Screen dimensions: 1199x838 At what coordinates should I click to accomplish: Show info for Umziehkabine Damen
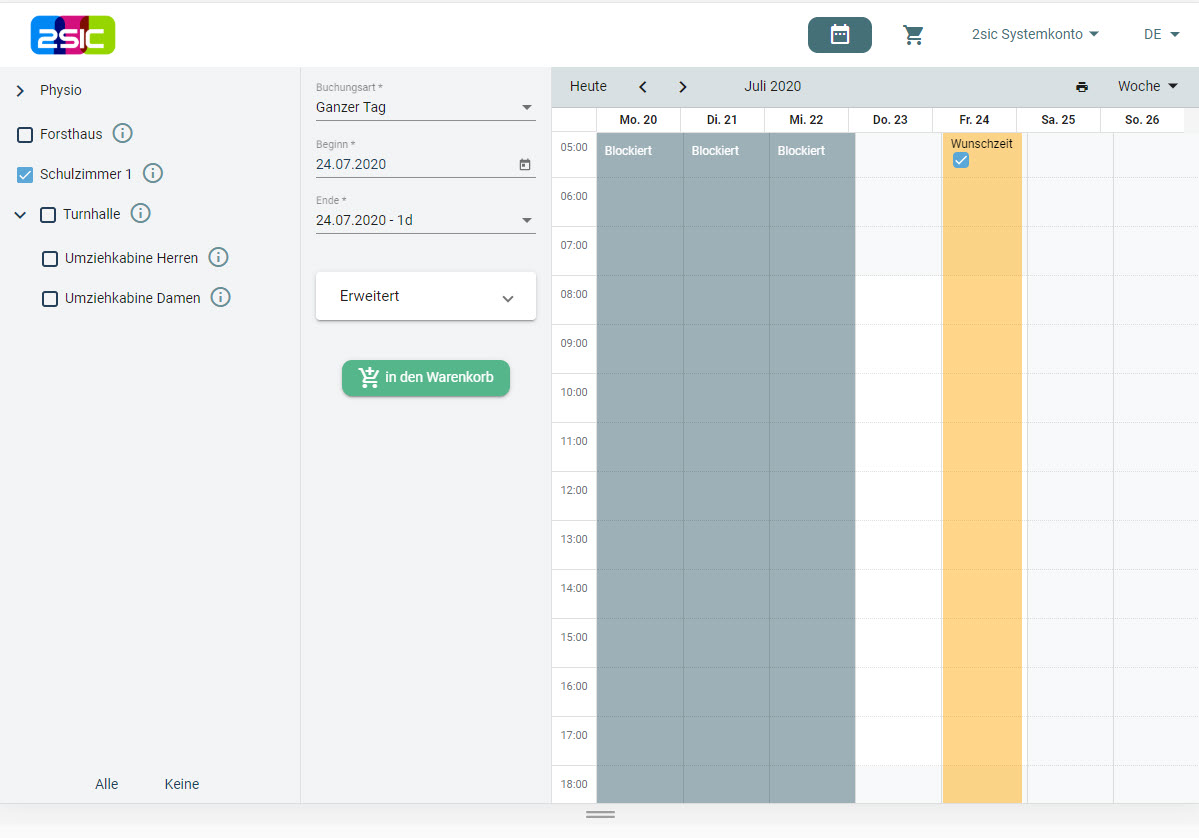click(x=221, y=297)
